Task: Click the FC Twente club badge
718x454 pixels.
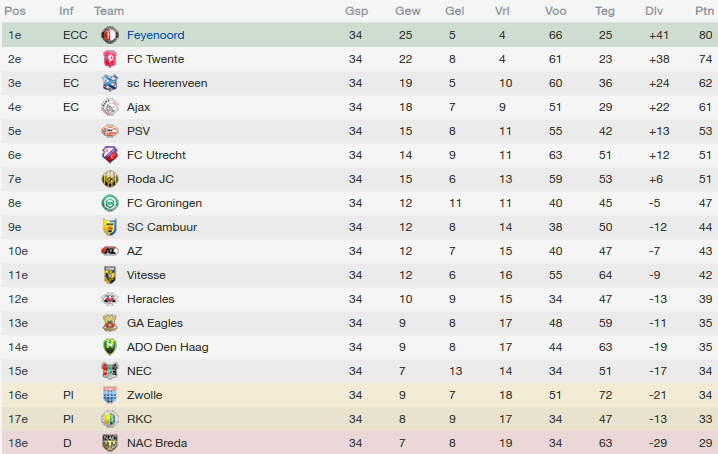Action: pos(110,59)
